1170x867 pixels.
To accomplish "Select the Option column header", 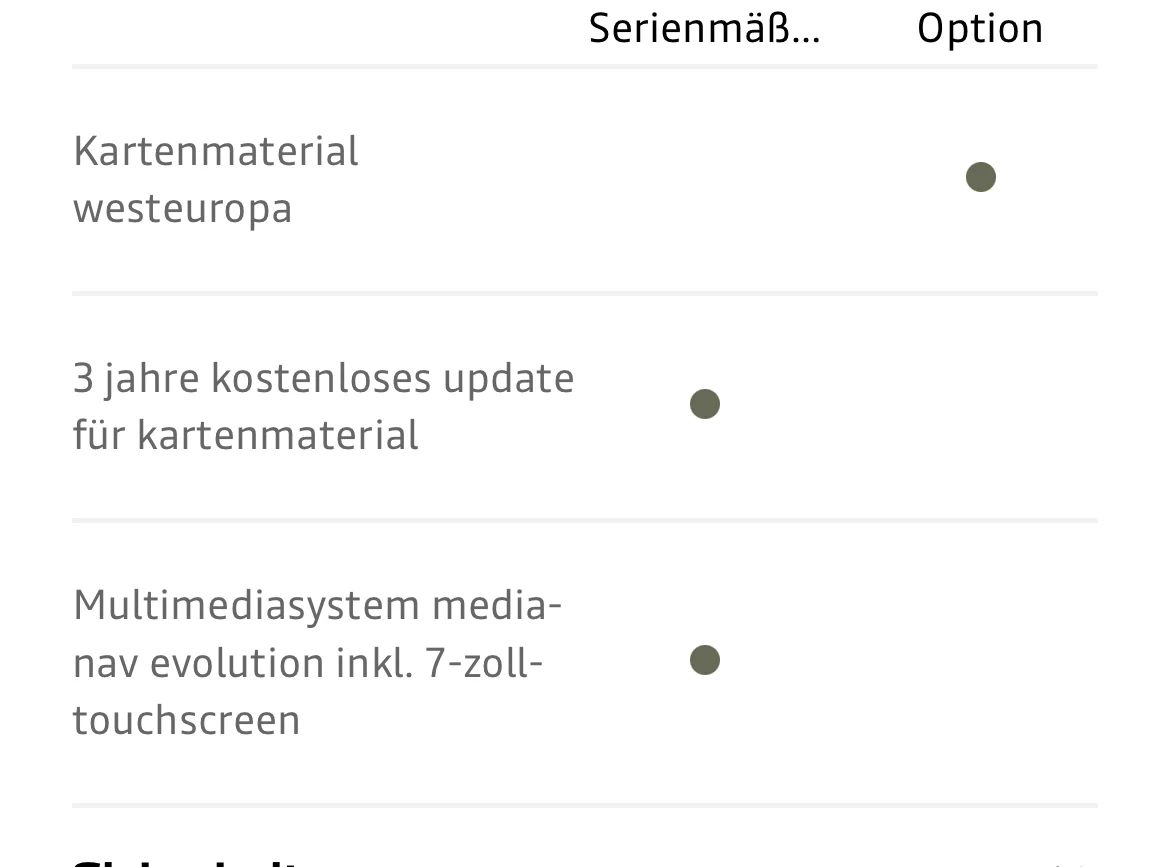I will tap(980, 30).
